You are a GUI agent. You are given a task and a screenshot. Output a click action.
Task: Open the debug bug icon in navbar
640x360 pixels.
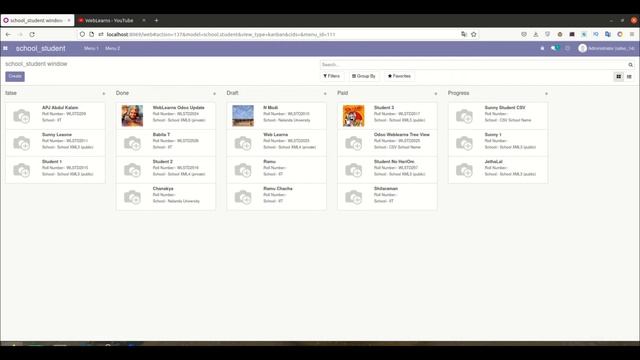click(542, 48)
